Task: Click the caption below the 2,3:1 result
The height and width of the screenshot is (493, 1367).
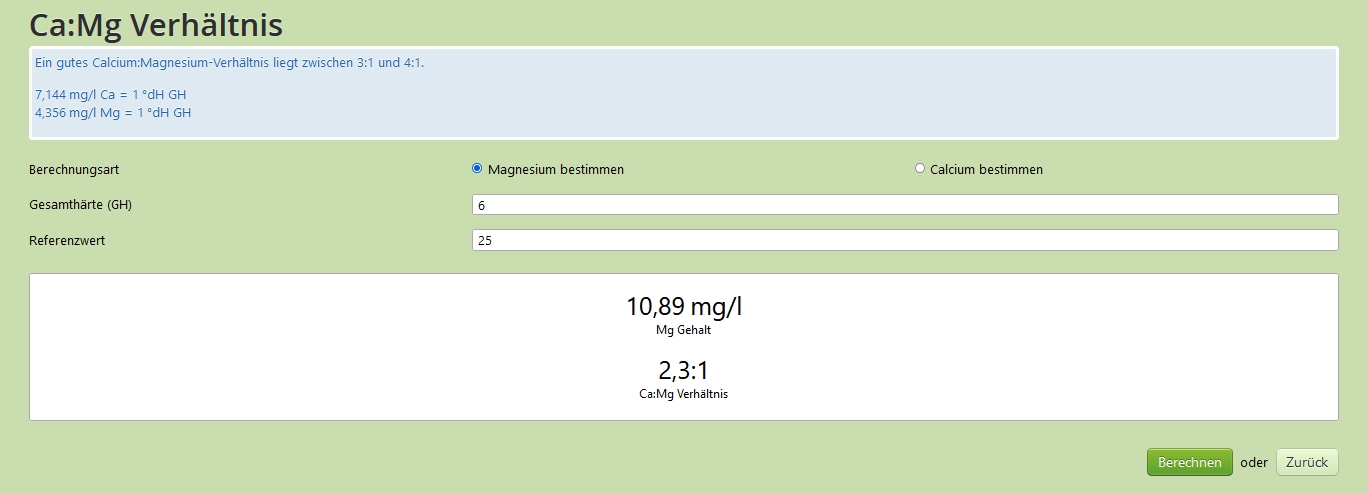Action: pyautogui.click(x=684, y=394)
